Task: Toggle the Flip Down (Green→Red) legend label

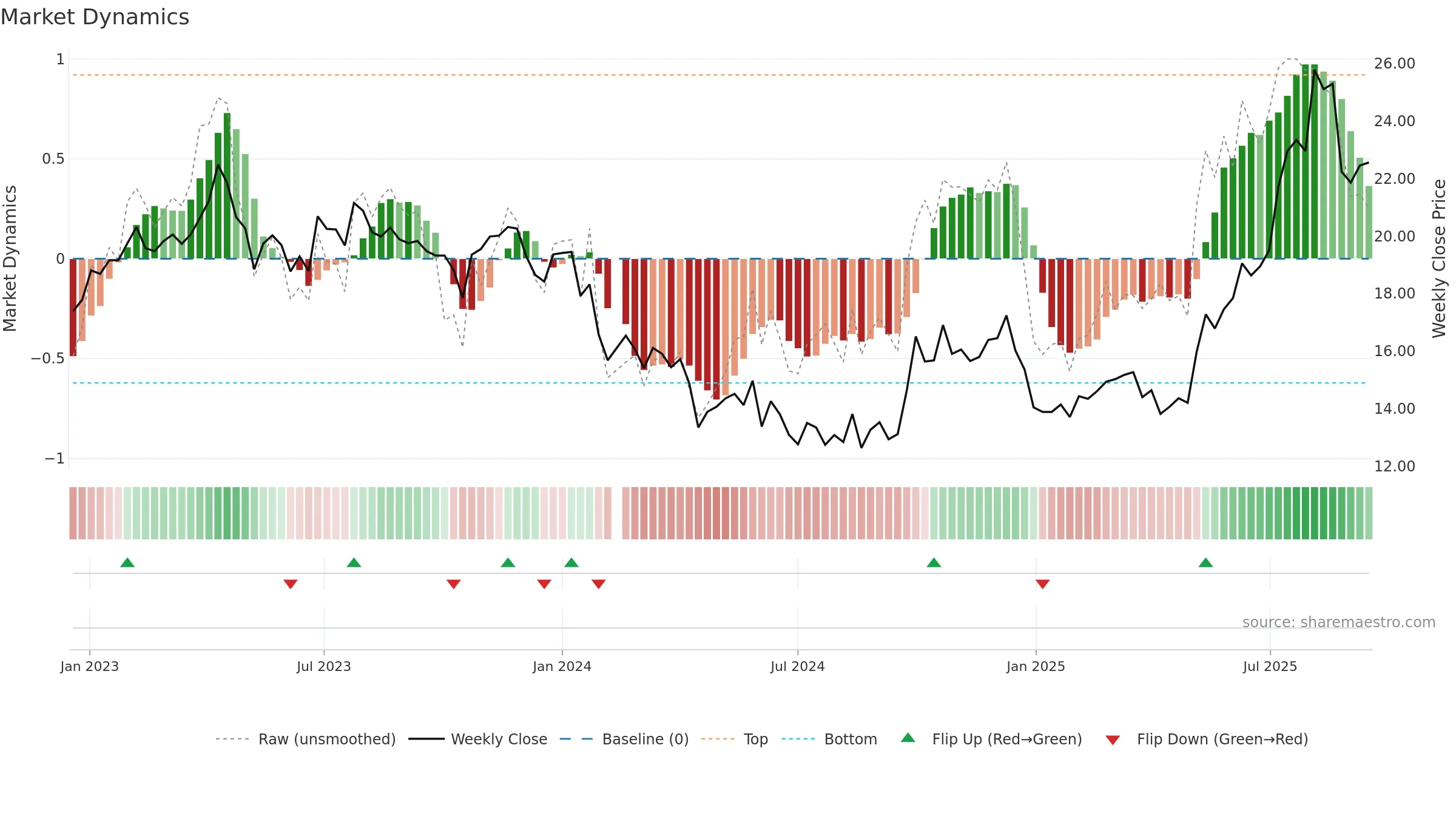Action: coord(1222,739)
